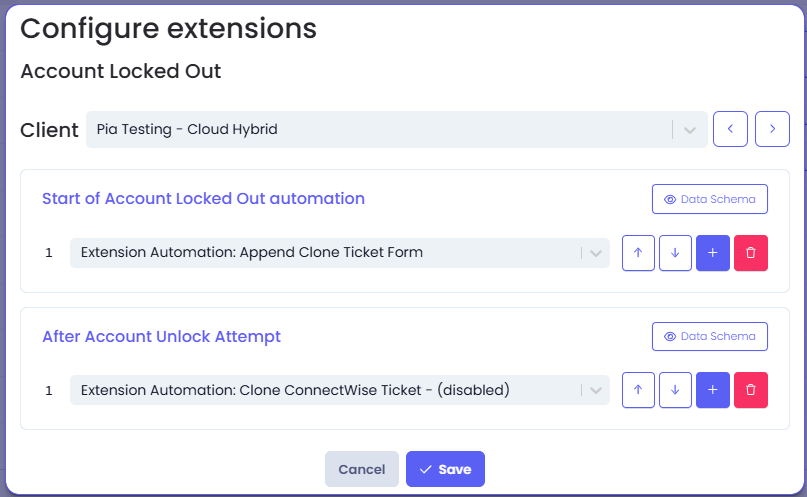The height and width of the screenshot is (497, 807).
Task: Move Append Clone Ticket Form extension down
Action: [x=675, y=253]
